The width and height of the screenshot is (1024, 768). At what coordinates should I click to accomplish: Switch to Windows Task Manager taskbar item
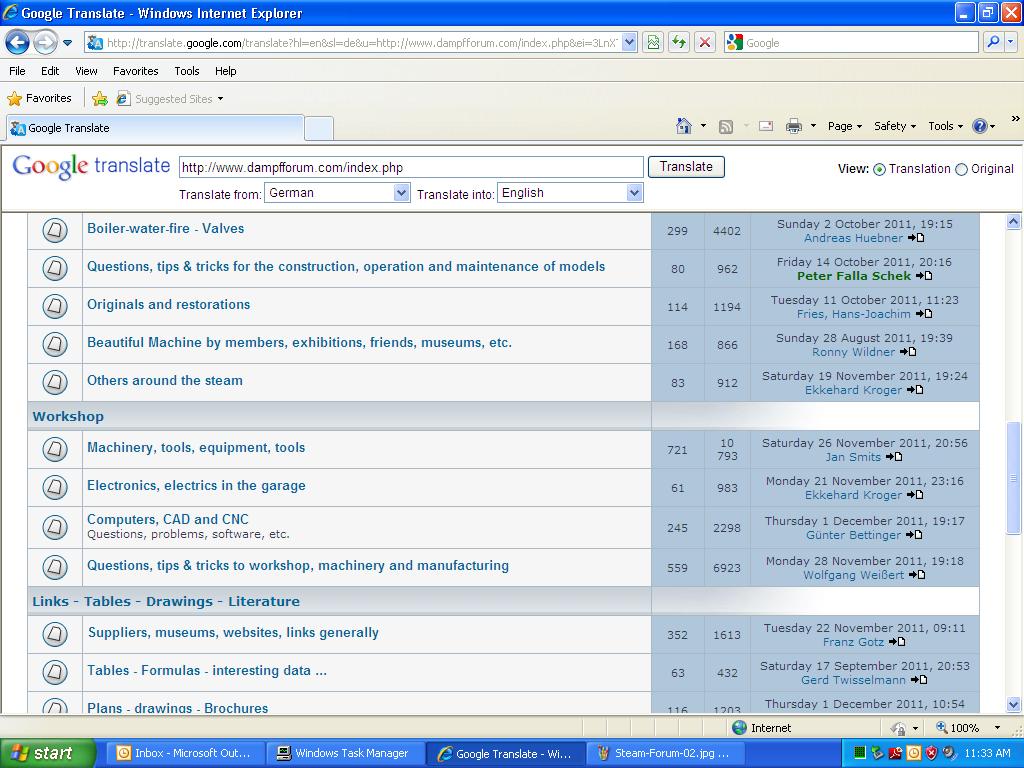point(343,753)
